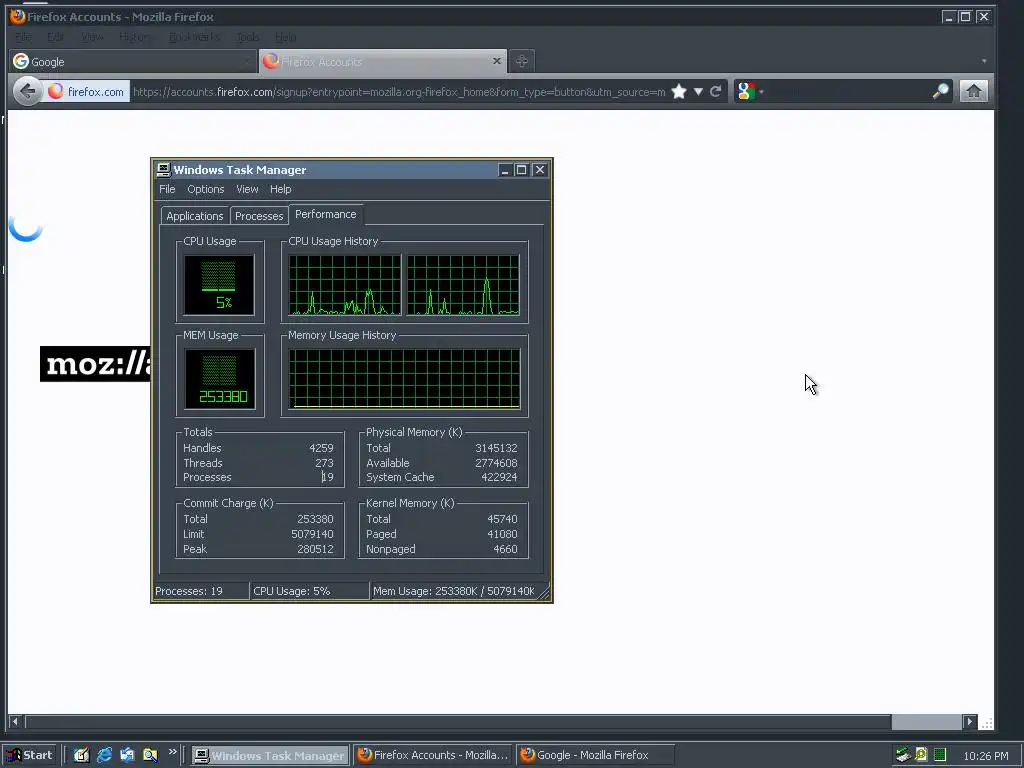This screenshot has width=1024, height=768.
Task: Bookmark this page with the star icon
Action: [679, 91]
